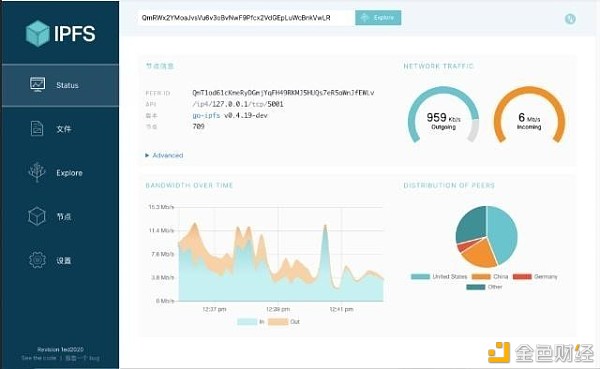Select the Peer ID value text
Screen dimensions: 600x369
pyautogui.click(x=283, y=93)
